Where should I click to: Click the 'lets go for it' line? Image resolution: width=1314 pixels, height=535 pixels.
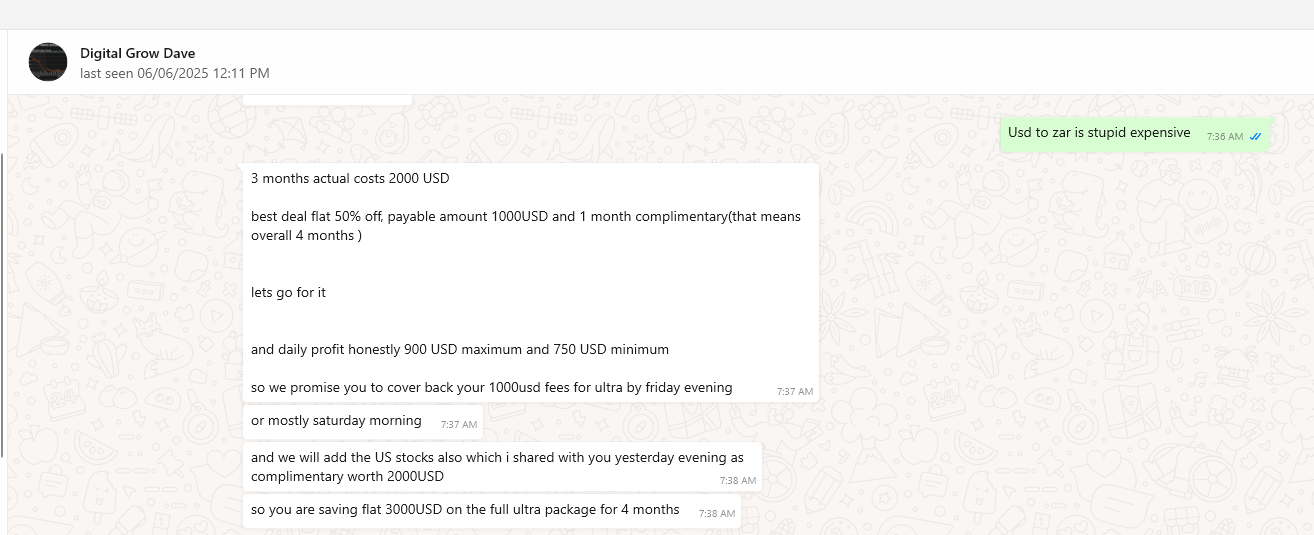(x=288, y=293)
